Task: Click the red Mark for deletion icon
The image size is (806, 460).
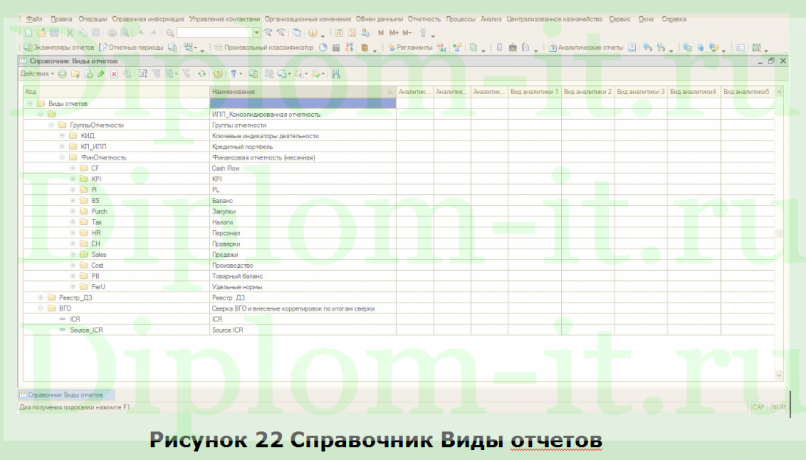Action: click(x=114, y=74)
